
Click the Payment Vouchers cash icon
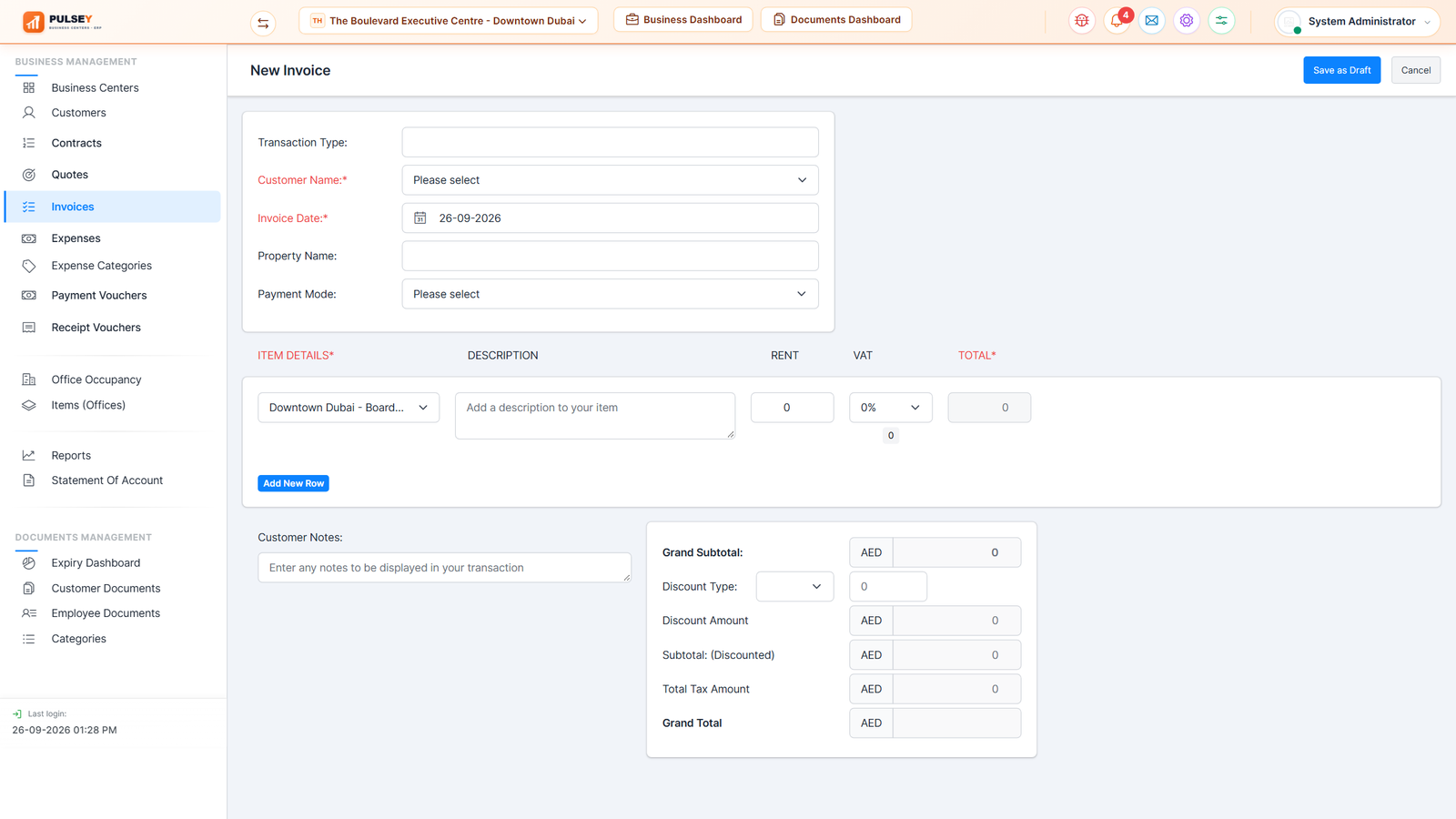[x=29, y=296]
